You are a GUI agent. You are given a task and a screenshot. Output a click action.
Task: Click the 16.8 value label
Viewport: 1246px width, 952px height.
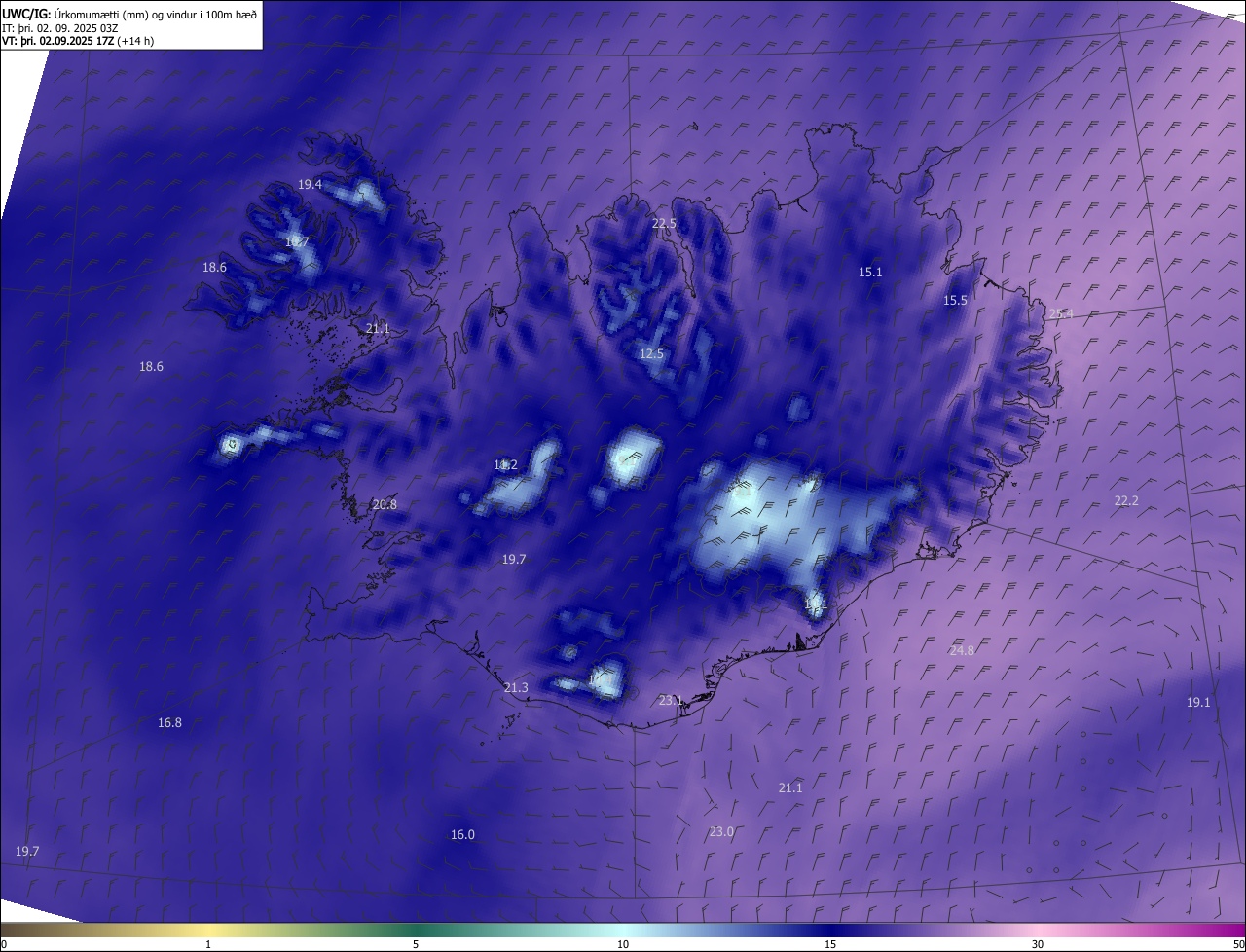[169, 723]
